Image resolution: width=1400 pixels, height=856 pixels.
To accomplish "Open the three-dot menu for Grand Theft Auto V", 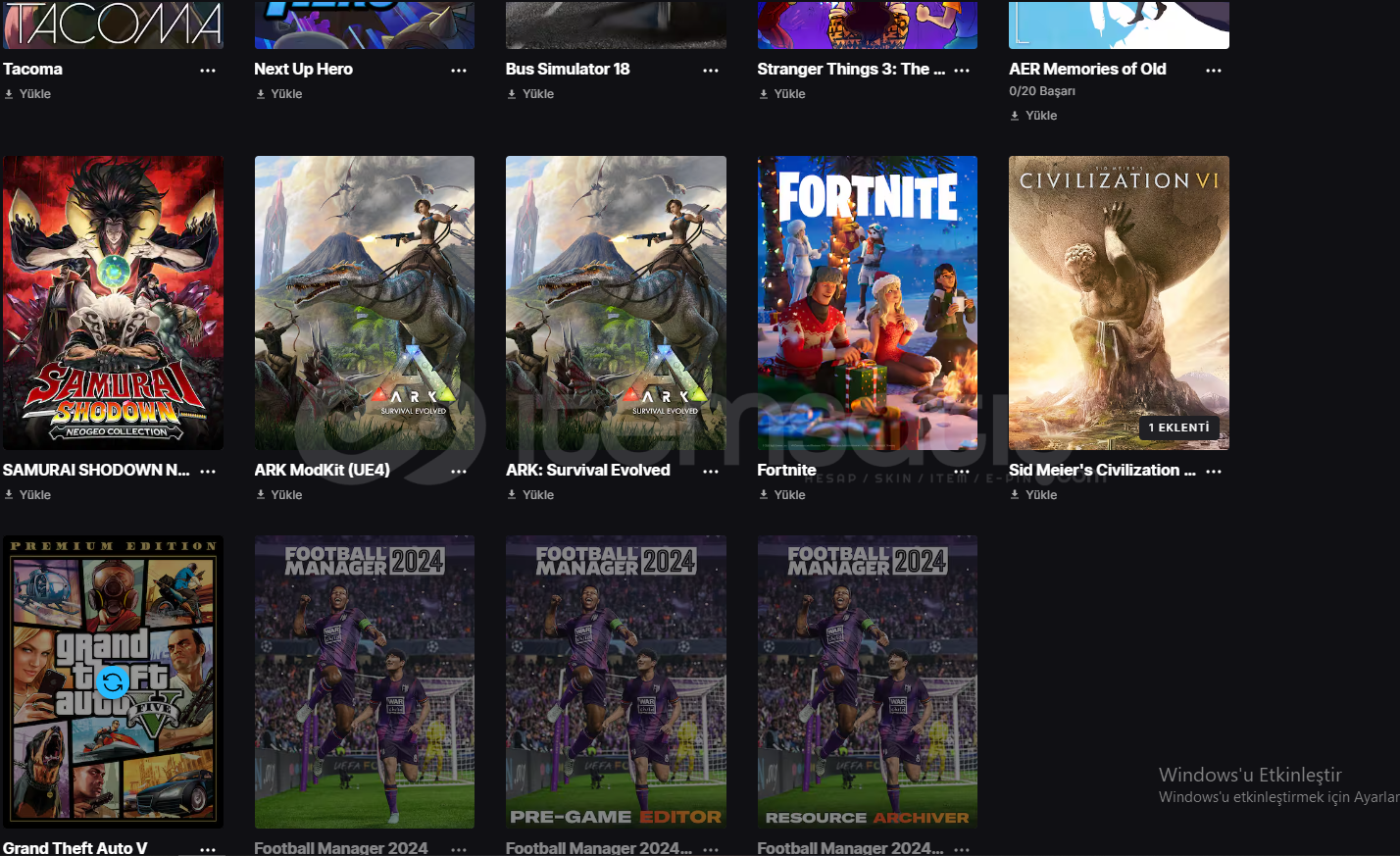I will 208,849.
